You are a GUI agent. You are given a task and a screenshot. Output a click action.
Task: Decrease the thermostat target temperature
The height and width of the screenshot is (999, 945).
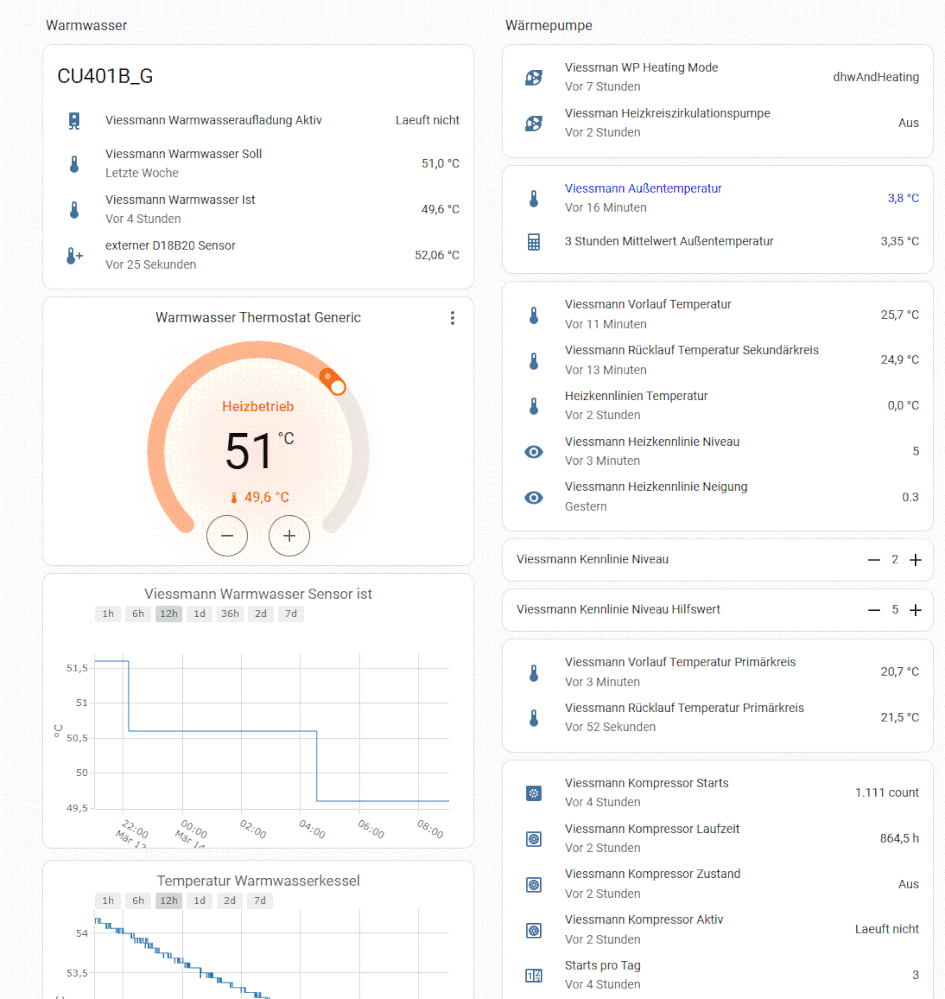click(x=227, y=536)
